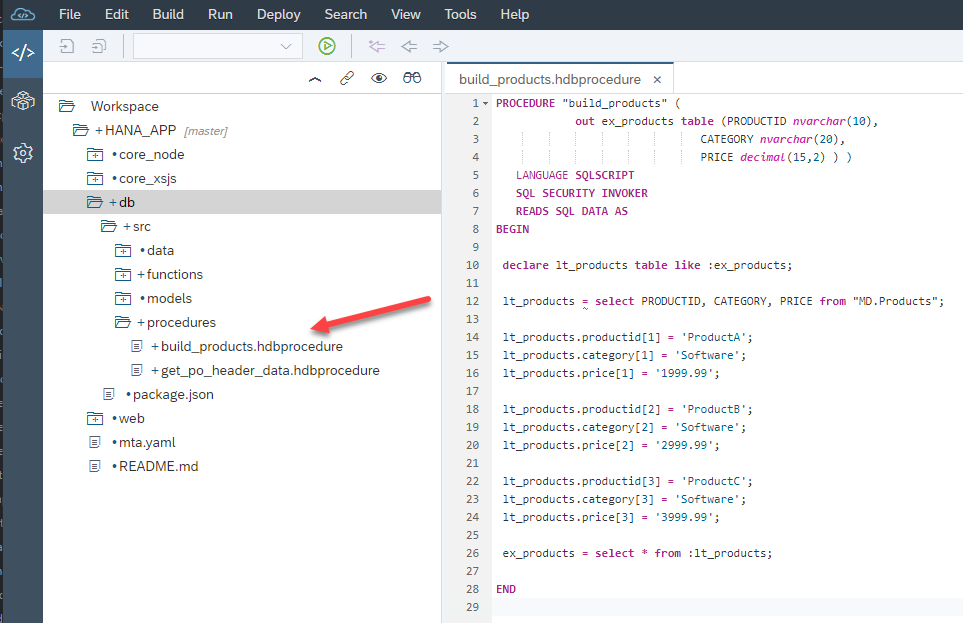Open the Build menu

tap(168, 14)
